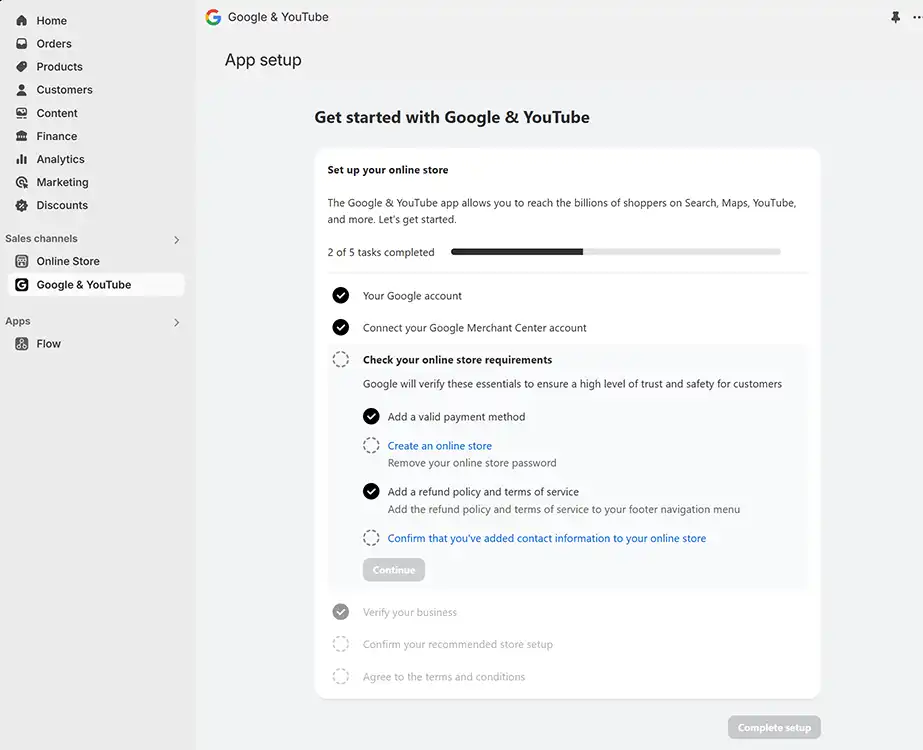
Task: Open Analytics from the sidebar
Action: point(60,159)
